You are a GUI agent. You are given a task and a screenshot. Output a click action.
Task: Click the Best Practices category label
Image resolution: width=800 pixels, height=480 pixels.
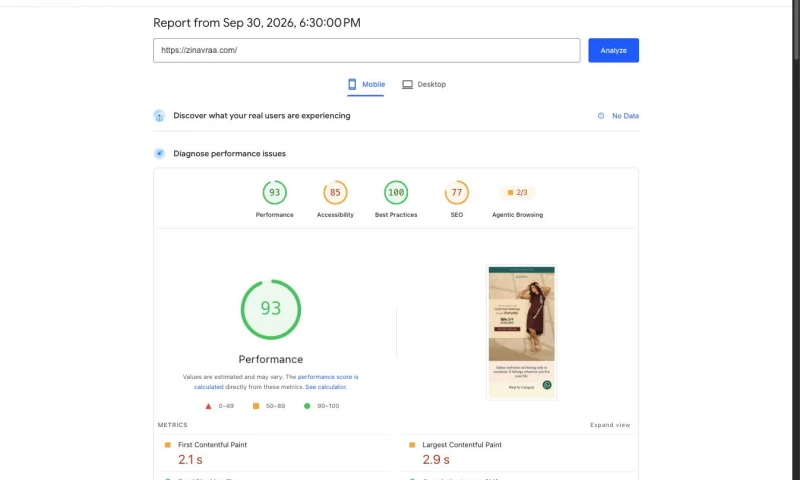click(x=396, y=215)
